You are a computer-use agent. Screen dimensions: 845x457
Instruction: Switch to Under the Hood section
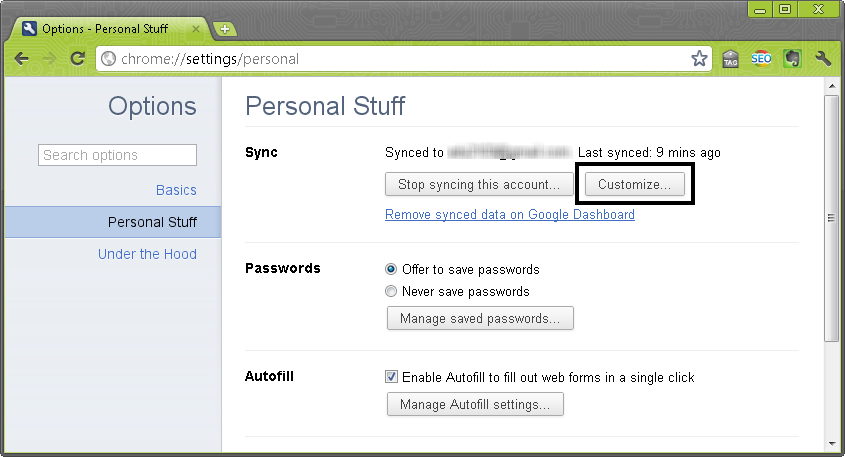(x=147, y=254)
